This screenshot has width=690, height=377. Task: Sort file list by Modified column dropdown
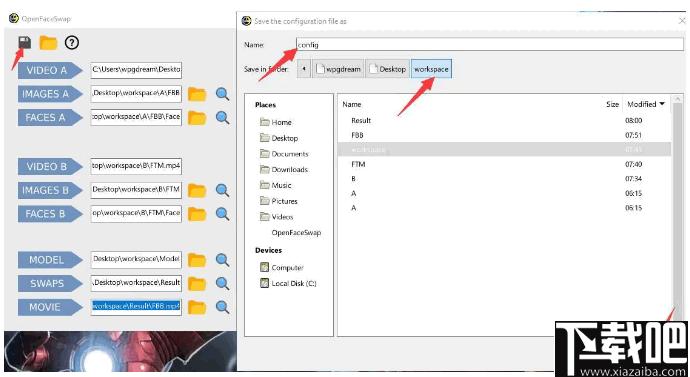pos(646,104)
